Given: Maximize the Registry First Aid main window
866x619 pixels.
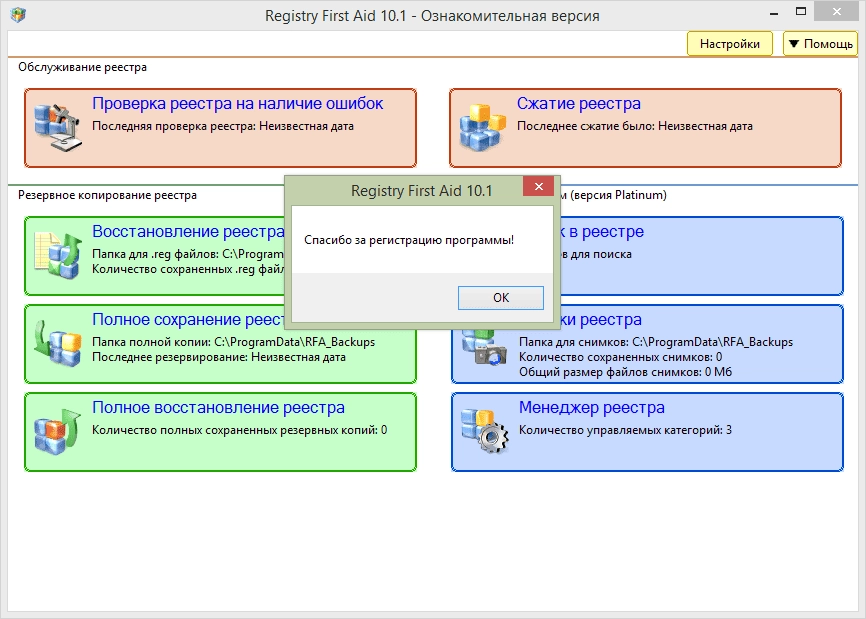Looking at the screenshot, I should click(x=801, y=11).
